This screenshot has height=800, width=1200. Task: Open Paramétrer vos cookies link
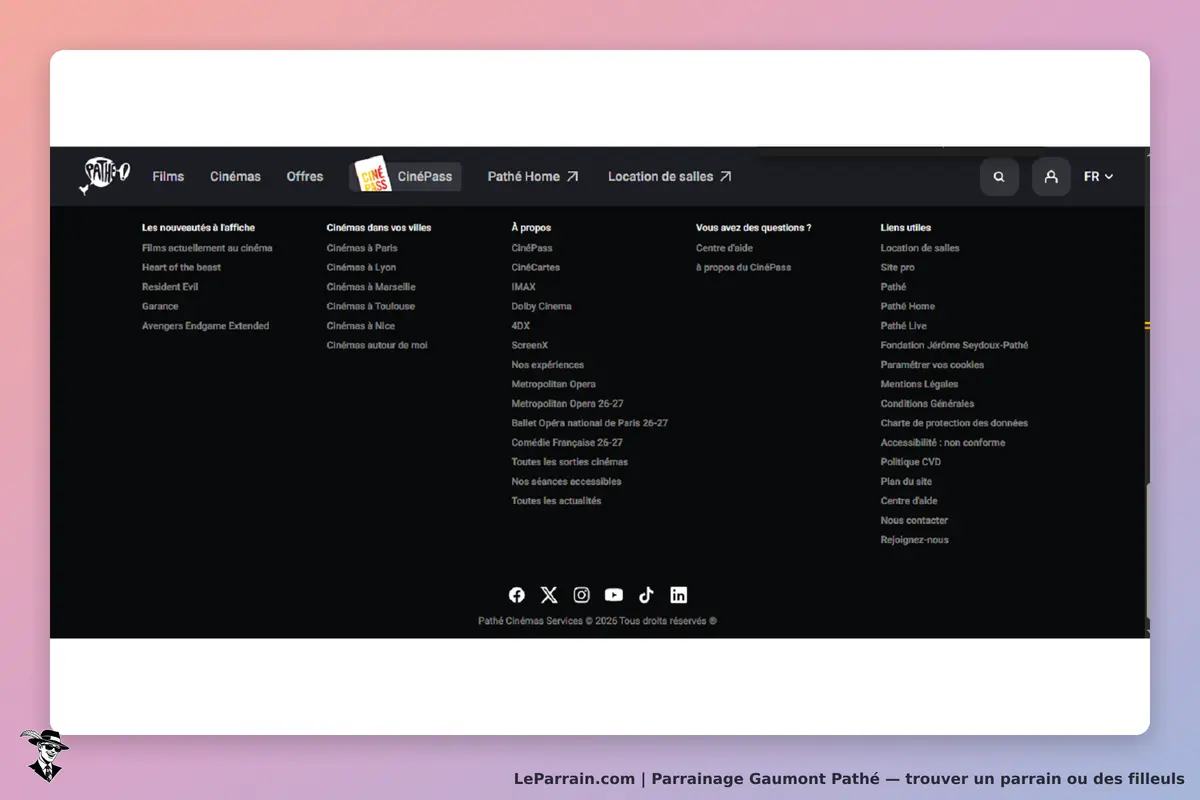click(932, 365)
